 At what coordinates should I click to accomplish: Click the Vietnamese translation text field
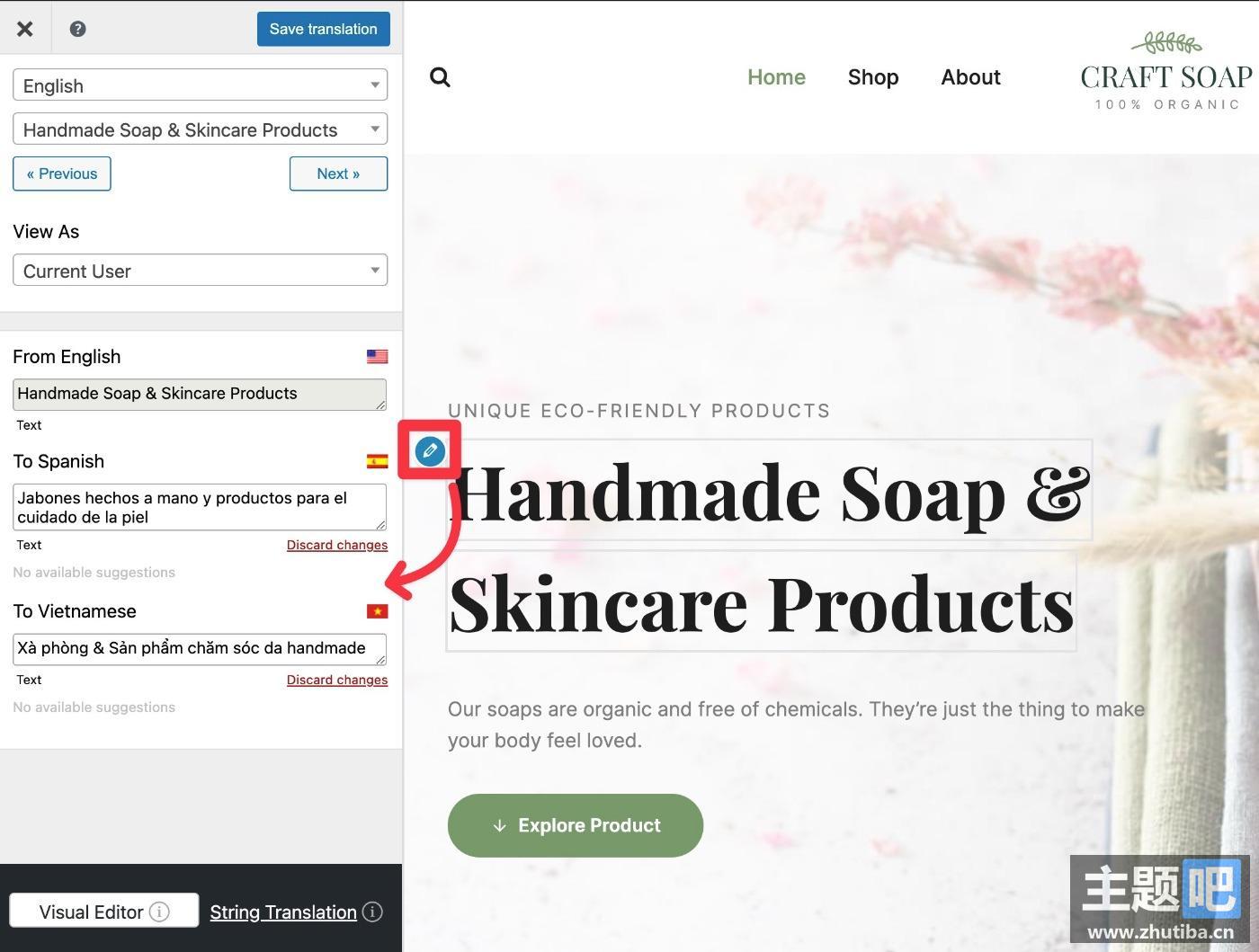[200, 649]
